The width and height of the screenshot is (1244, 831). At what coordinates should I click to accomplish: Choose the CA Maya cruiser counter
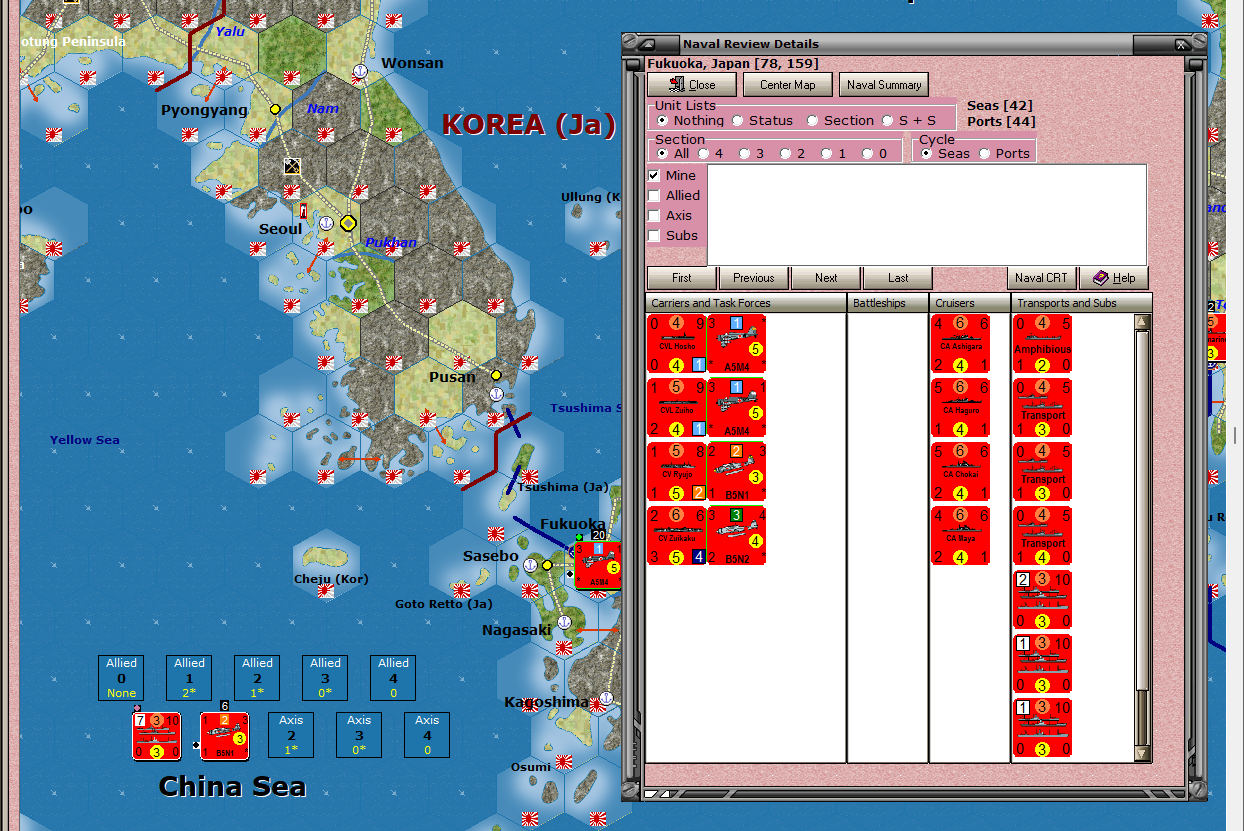(960, 536)
